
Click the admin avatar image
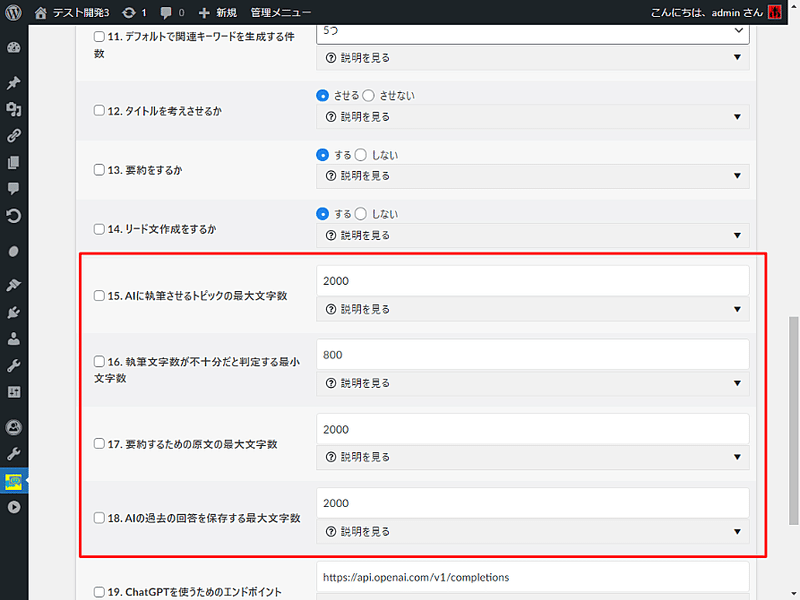[x=775, y=12]
